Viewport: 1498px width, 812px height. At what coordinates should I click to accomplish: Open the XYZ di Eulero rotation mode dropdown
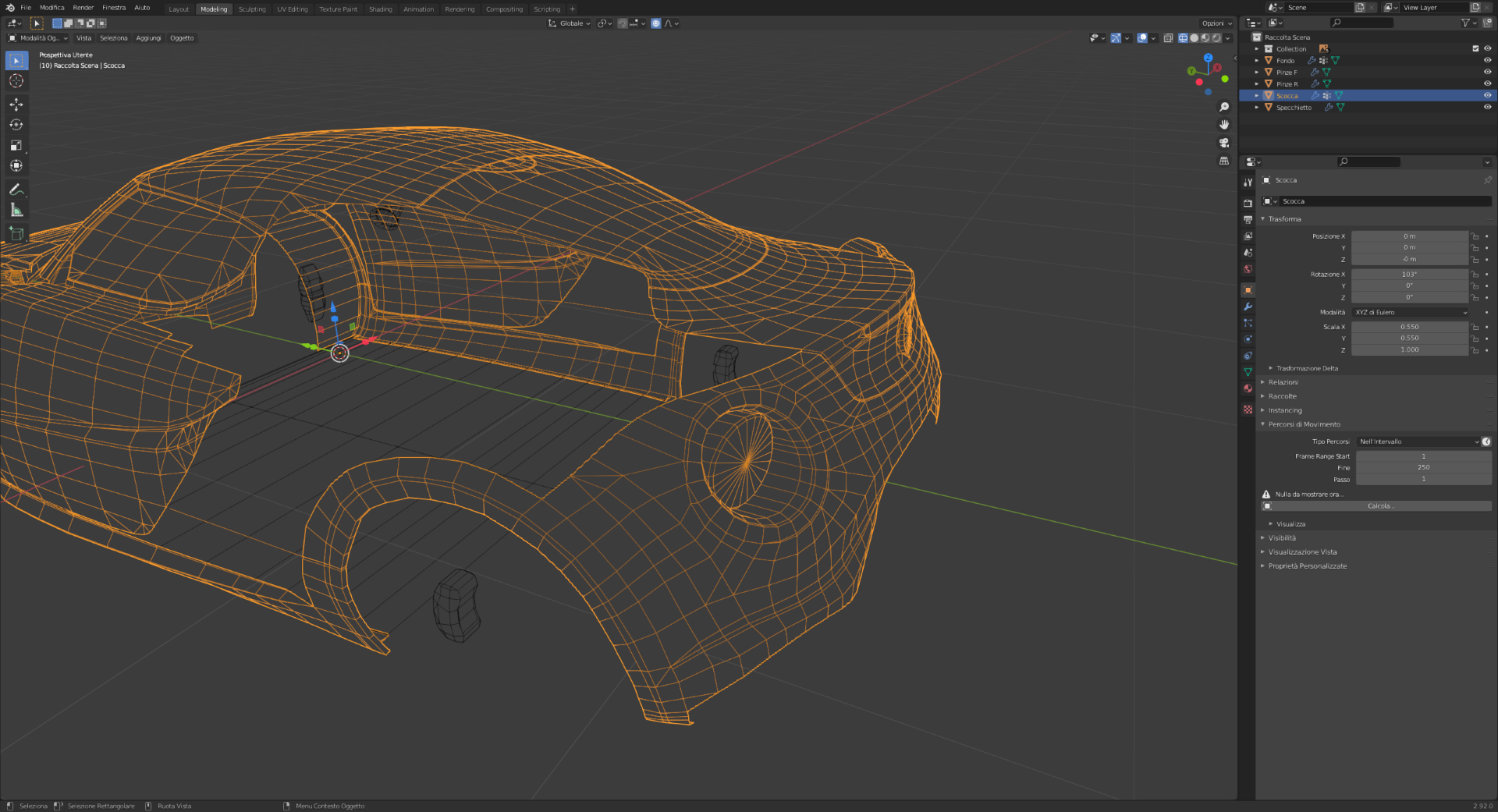coord(1411,312)
